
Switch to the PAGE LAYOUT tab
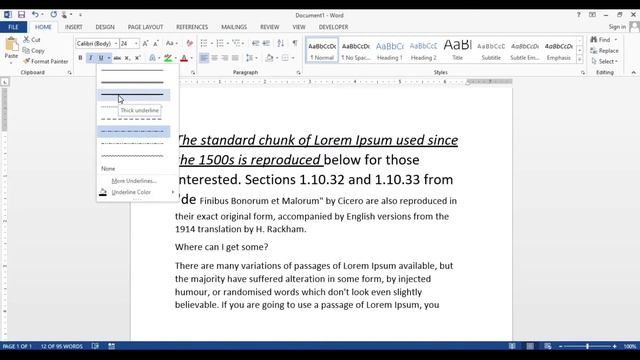pos(145,27)
